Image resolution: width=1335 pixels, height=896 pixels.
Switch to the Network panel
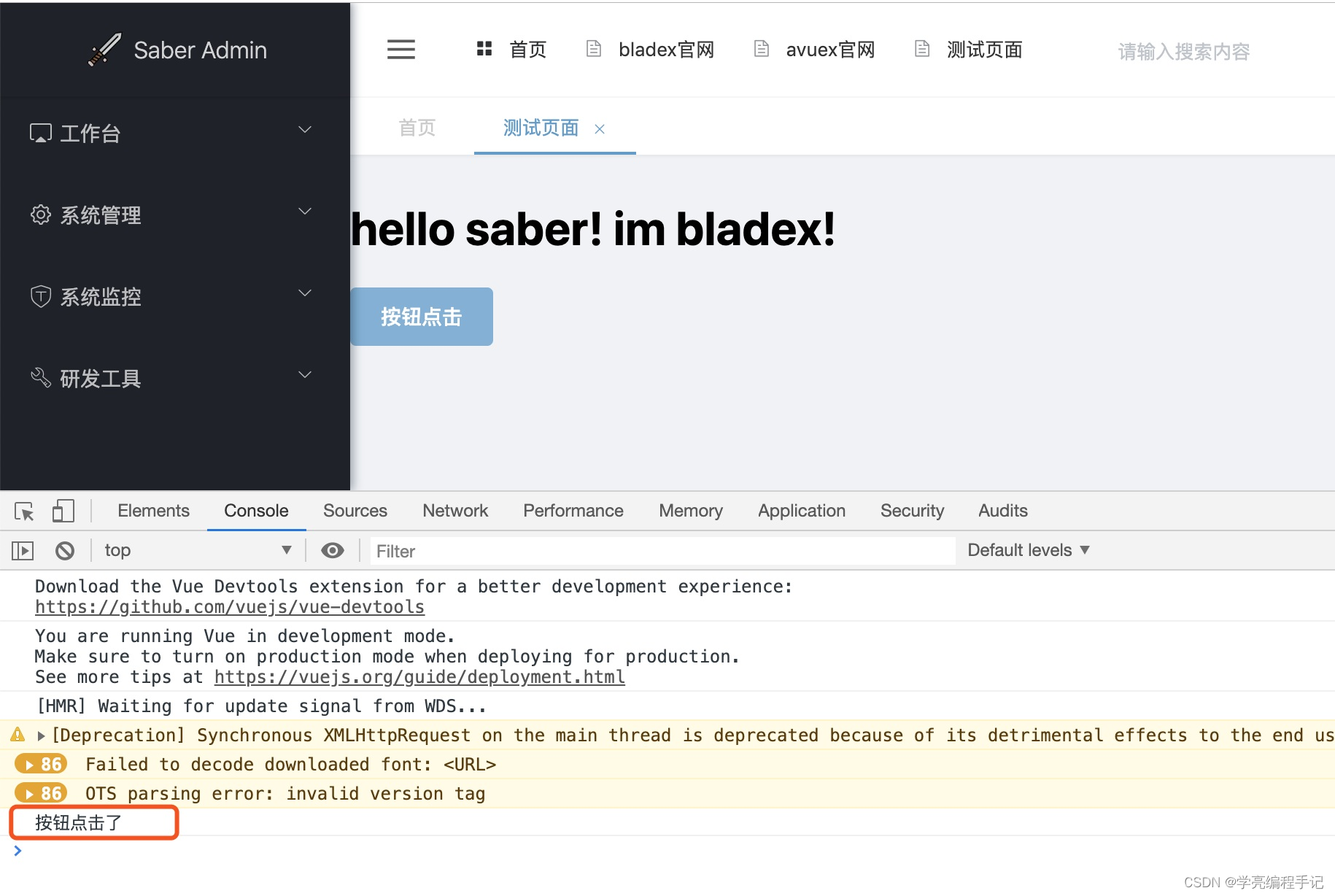(x=454, y=510)
